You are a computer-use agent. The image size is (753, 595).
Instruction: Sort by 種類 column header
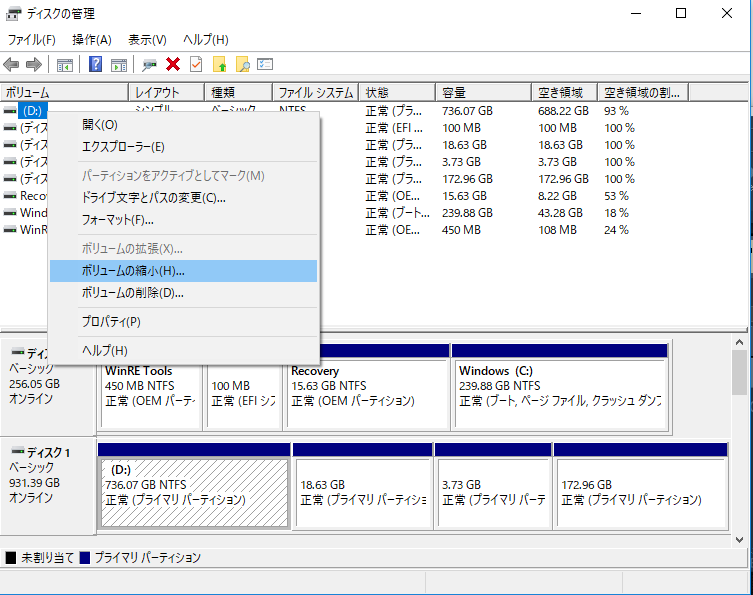click(239, 92)
